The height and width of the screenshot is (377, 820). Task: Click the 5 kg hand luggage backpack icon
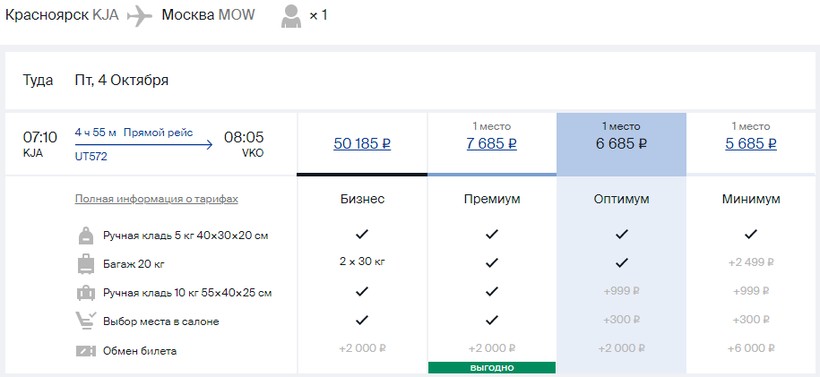click(x=86, y=235)
